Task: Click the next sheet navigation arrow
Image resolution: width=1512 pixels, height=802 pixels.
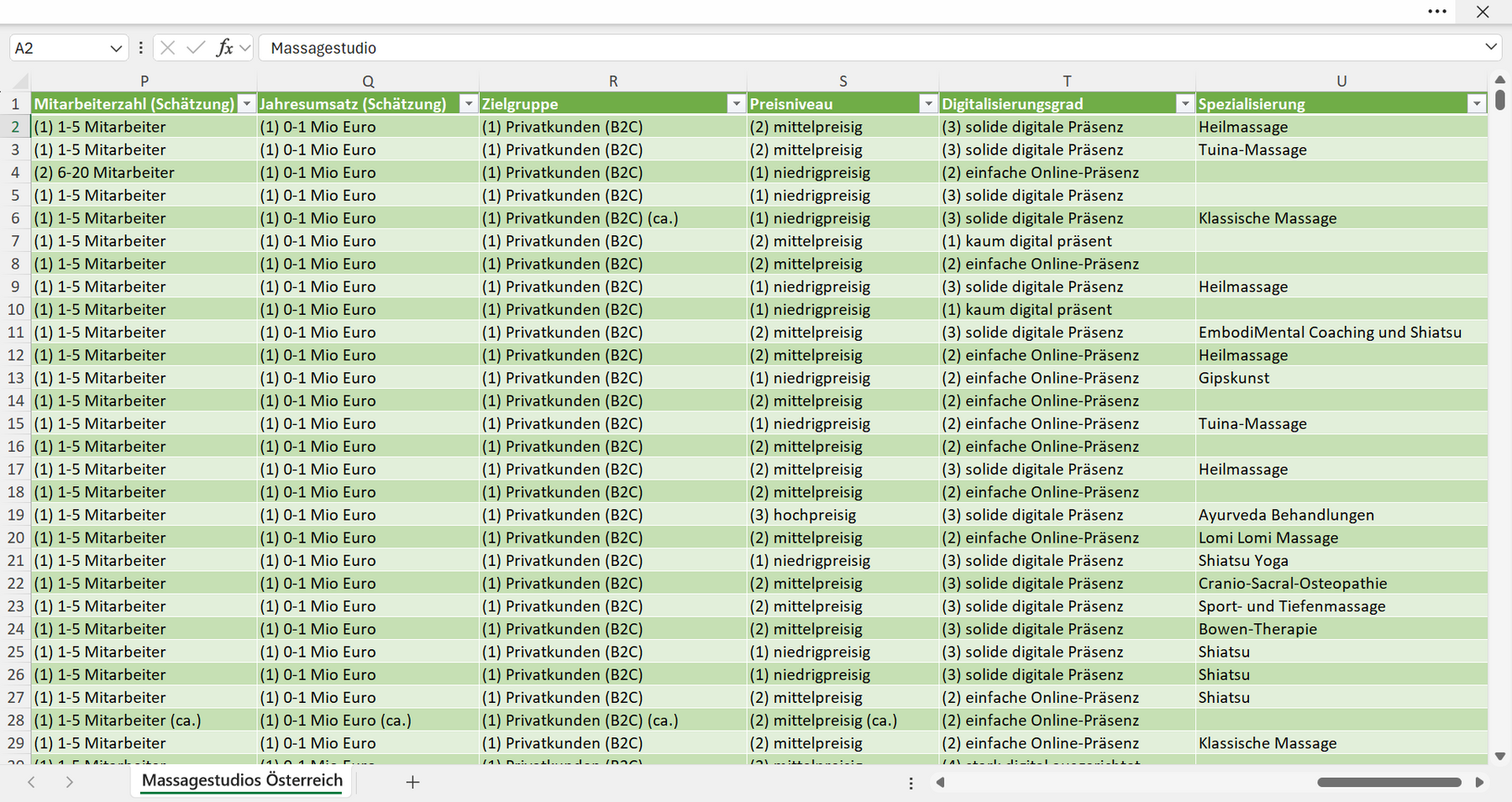Action: click(70, 782)
